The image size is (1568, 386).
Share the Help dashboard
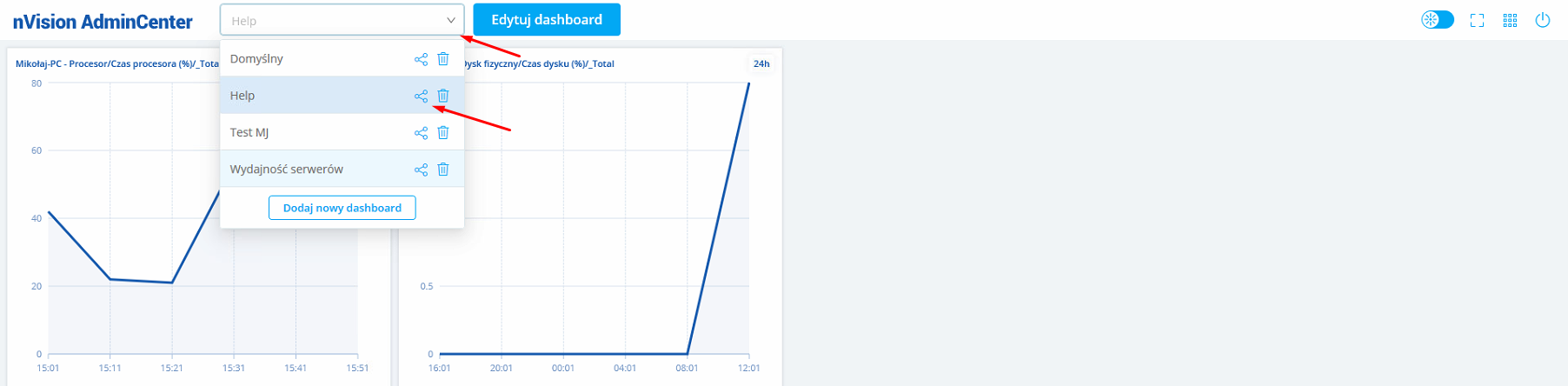pyautogui.click(x=421, y=96)
